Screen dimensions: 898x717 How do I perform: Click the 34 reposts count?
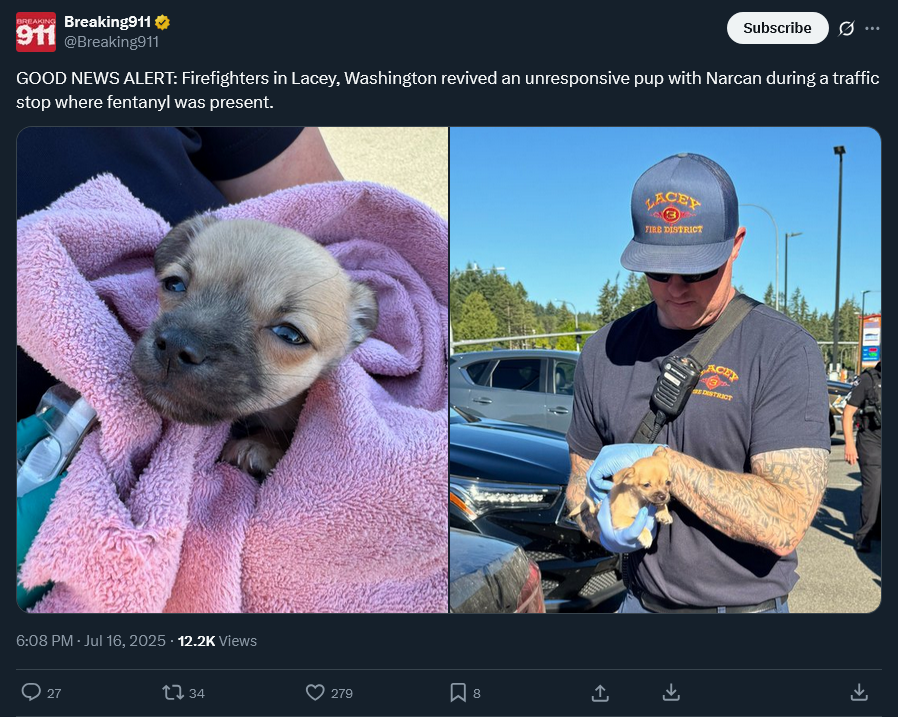click(196, 694)
